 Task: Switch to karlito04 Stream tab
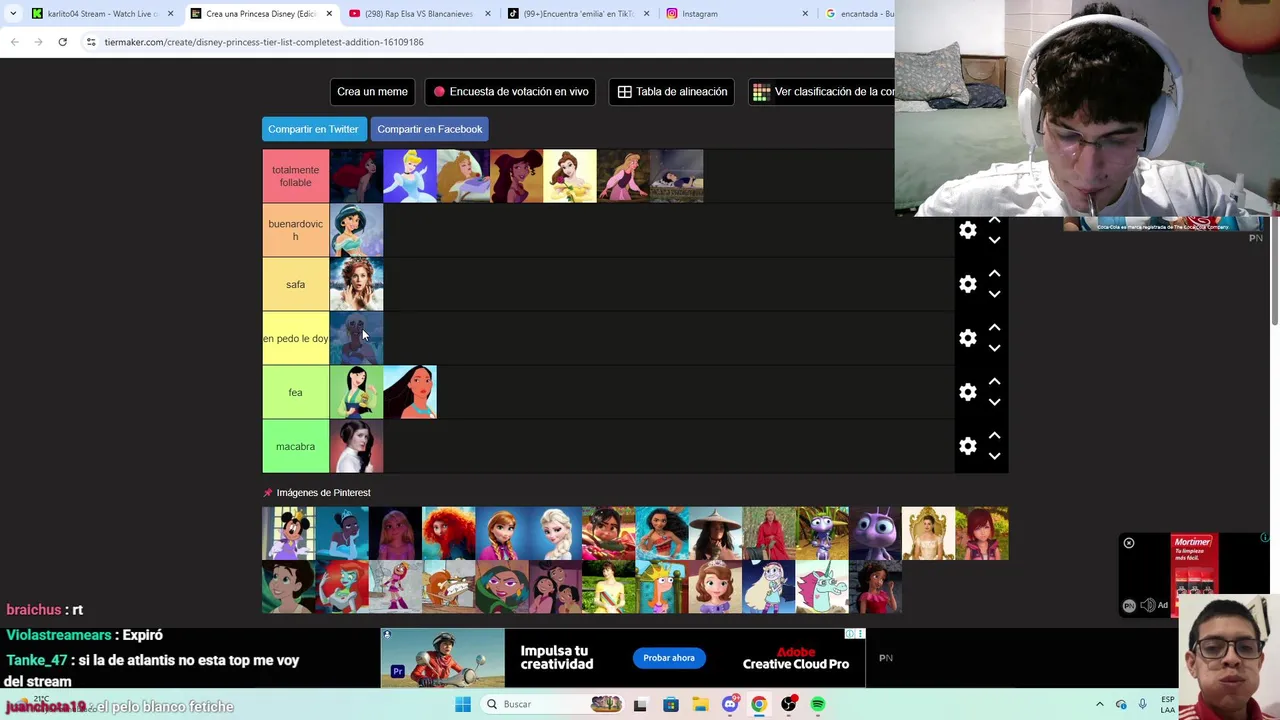100,14
